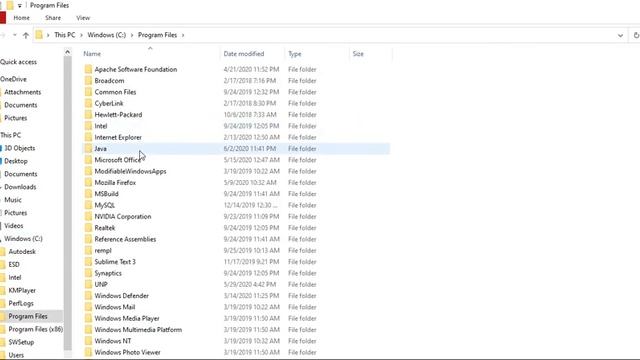
Task: Select 3D Objects in navigation pane
Action: click(20, 148)
